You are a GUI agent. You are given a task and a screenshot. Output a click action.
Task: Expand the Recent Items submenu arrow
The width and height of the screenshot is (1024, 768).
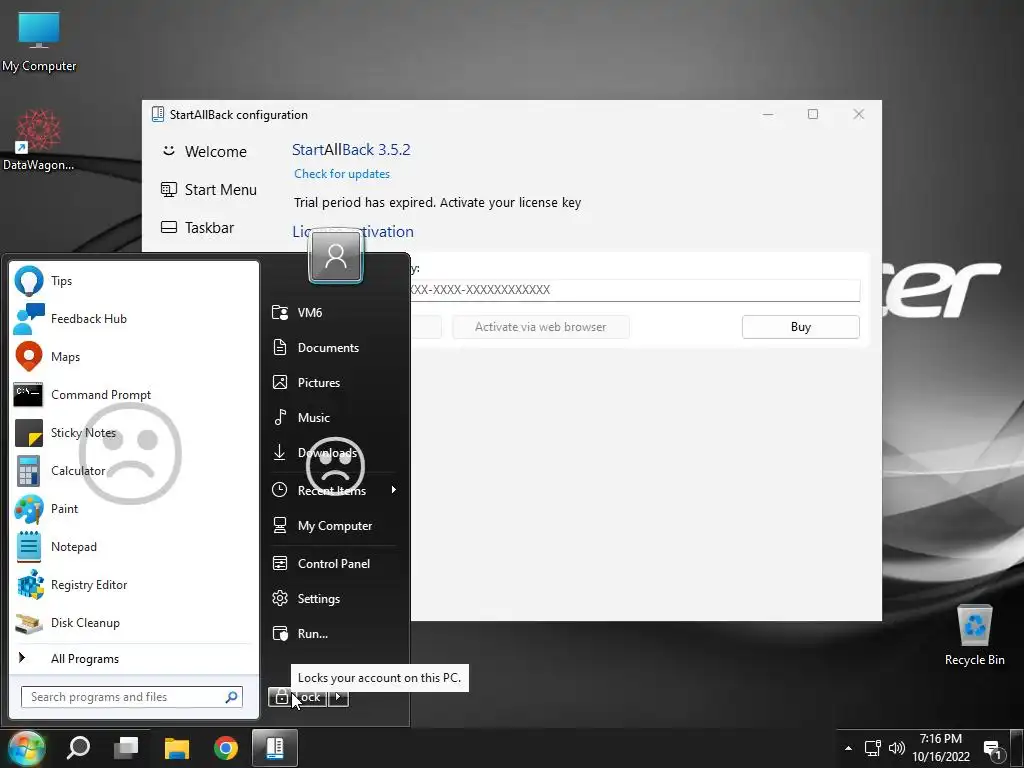point(394,490)
